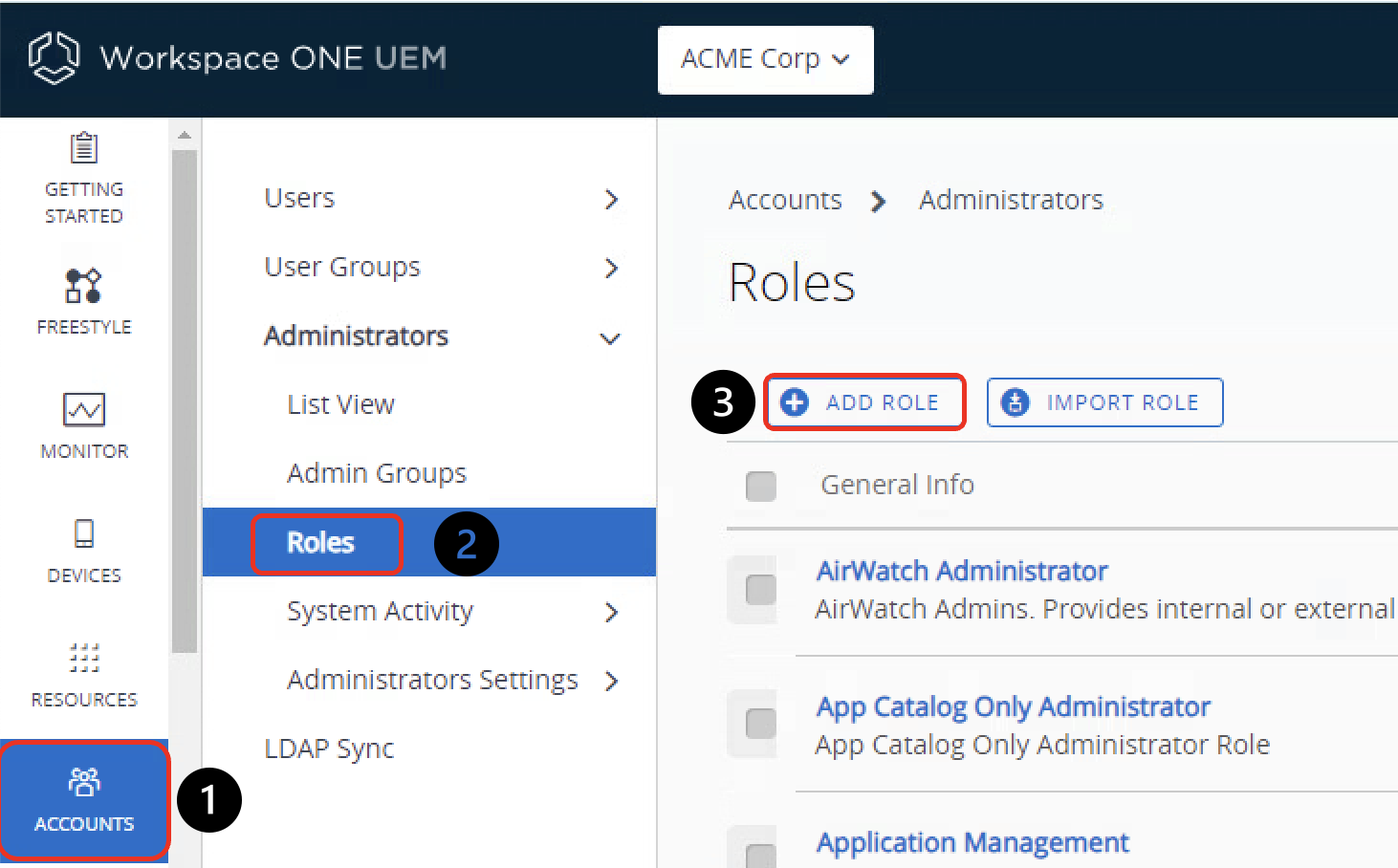The image size is (1398, 868).
Task: Tick the AirWatch Administrator checkbox
Action: (761, 589)
